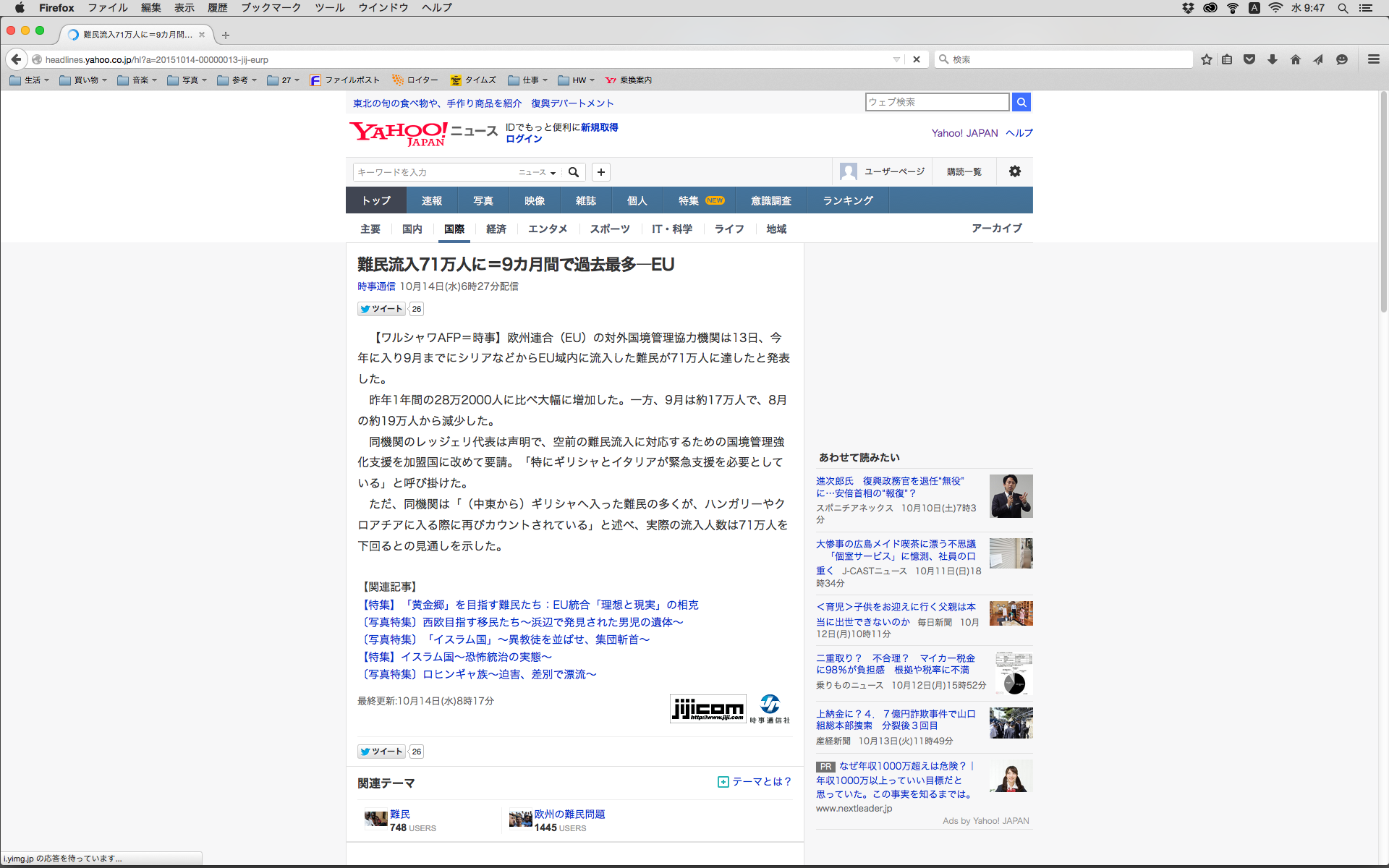Screen dimensions: 1389x868
Task: Open the ブックマーク menu in menu bar
Action: click(271, 7)
